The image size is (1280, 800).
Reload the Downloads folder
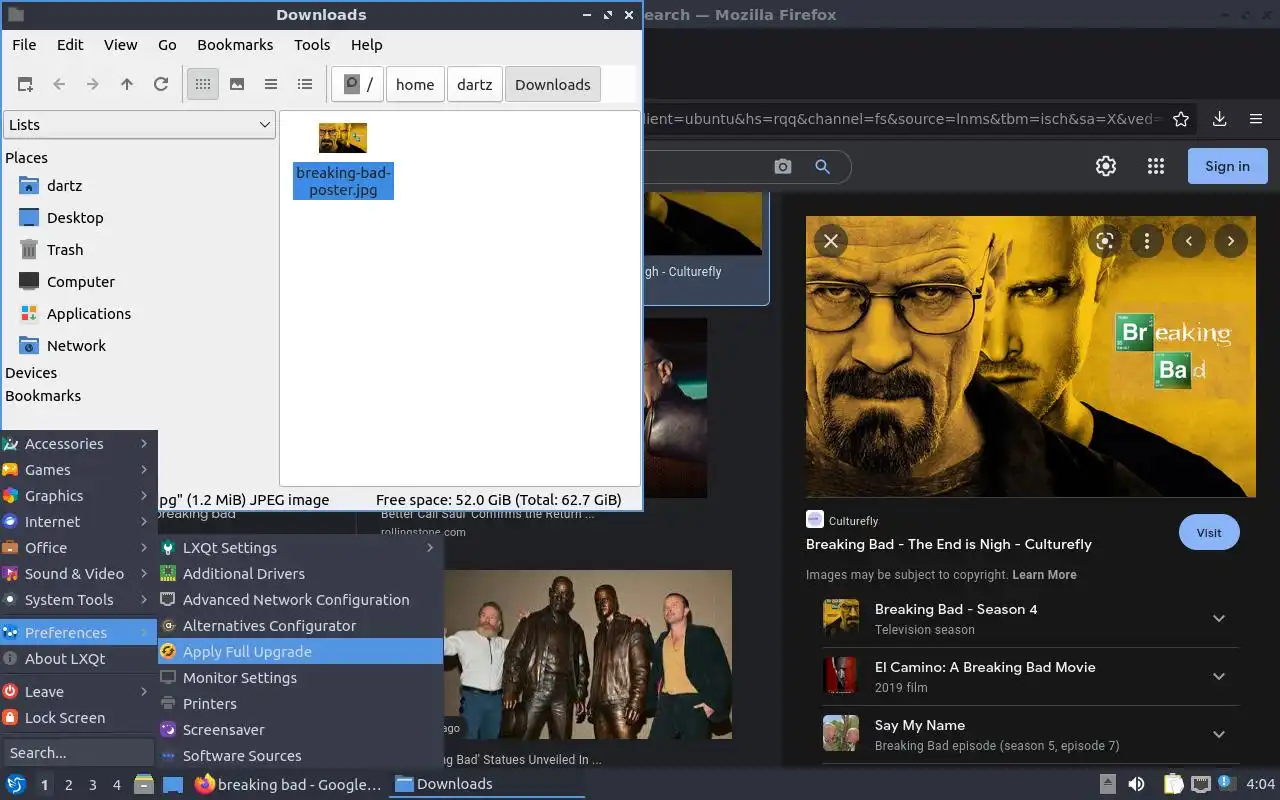pos(161,85)
